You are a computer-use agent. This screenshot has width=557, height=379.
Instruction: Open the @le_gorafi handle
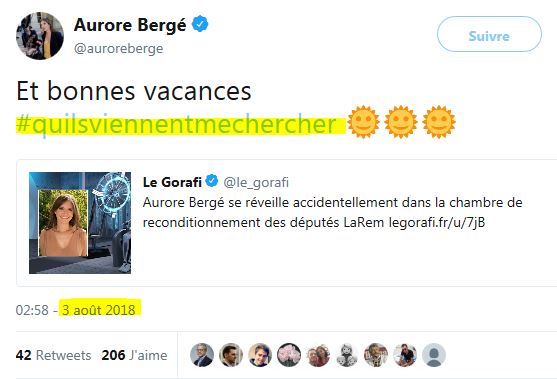(256, 182)
